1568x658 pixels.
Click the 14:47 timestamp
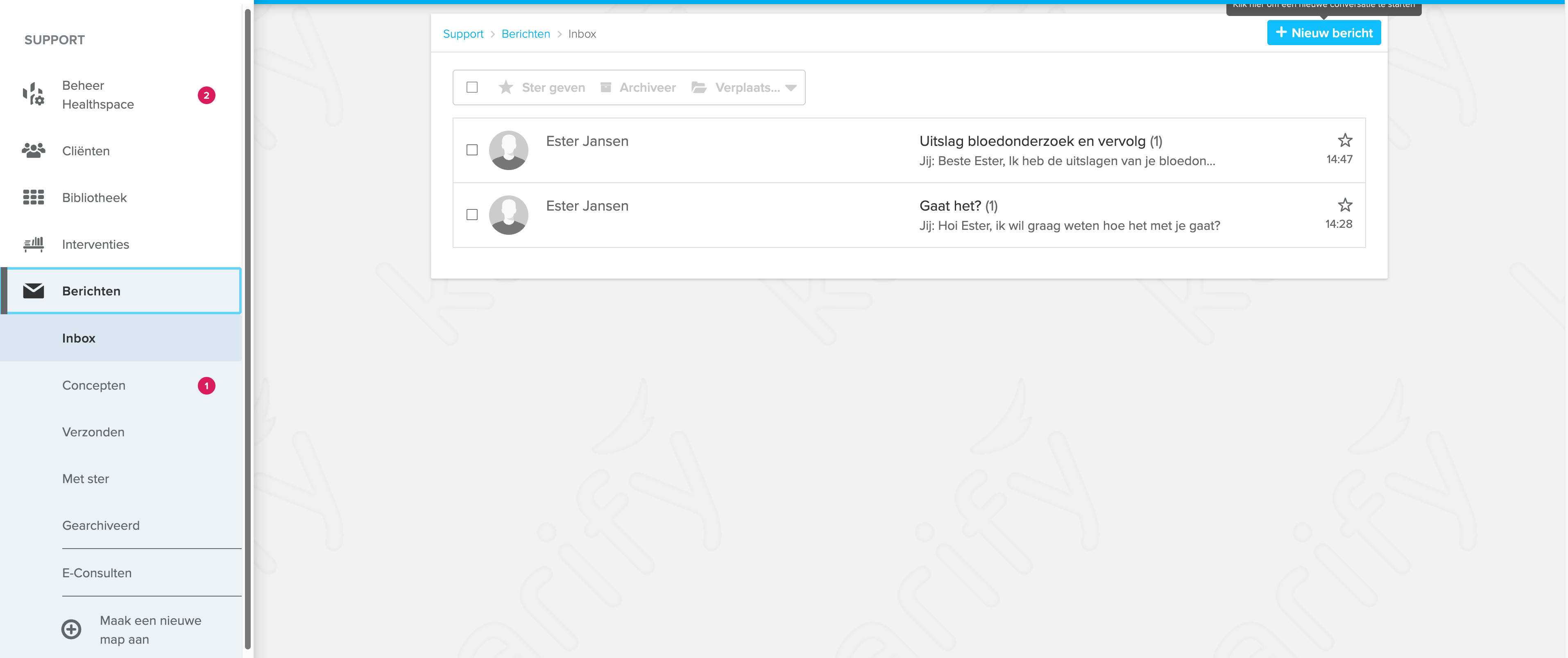1339,159
